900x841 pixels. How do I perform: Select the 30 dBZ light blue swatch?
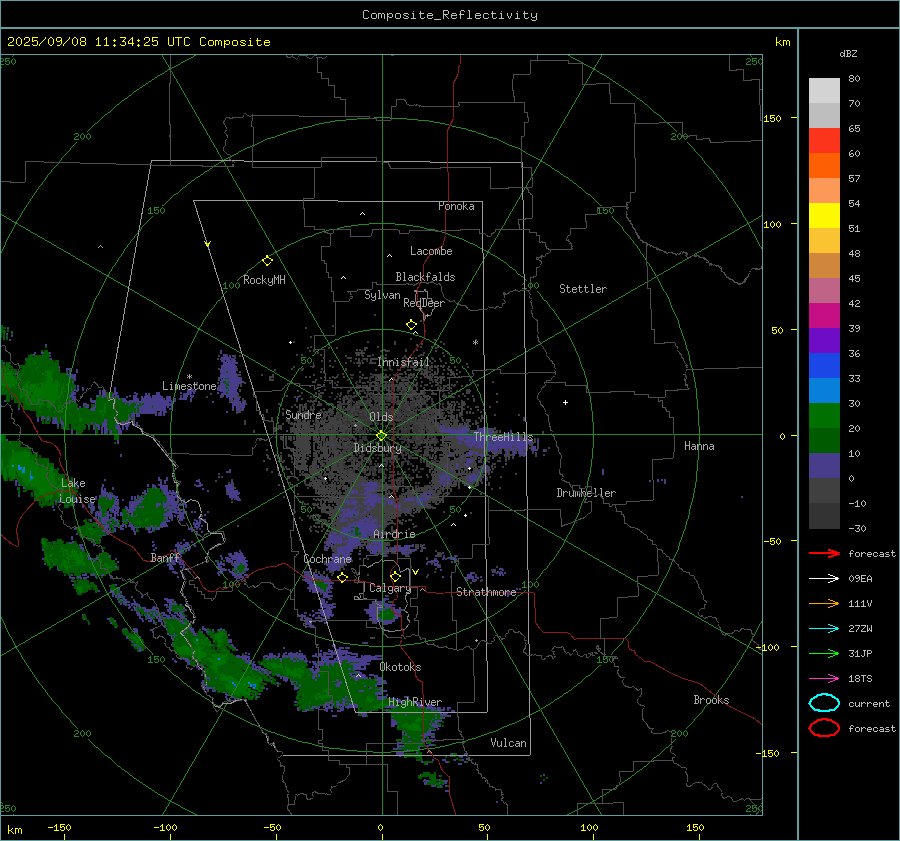point(824,390)
